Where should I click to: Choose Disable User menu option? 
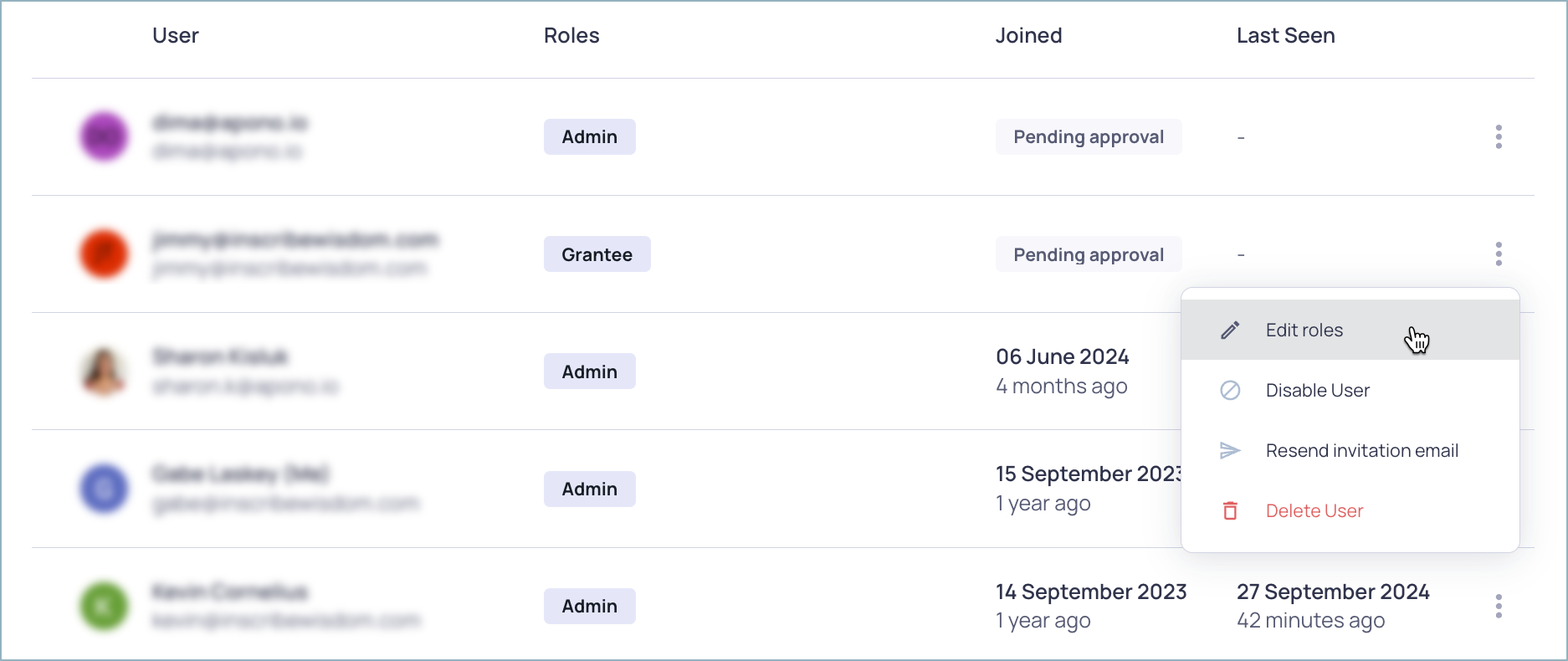(1317, 391)
